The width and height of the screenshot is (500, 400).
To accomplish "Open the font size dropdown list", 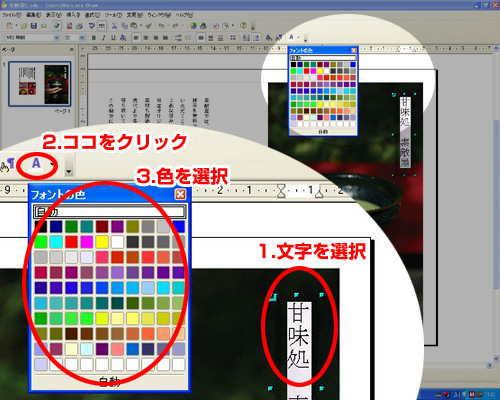I will click(x=82, y=38).
